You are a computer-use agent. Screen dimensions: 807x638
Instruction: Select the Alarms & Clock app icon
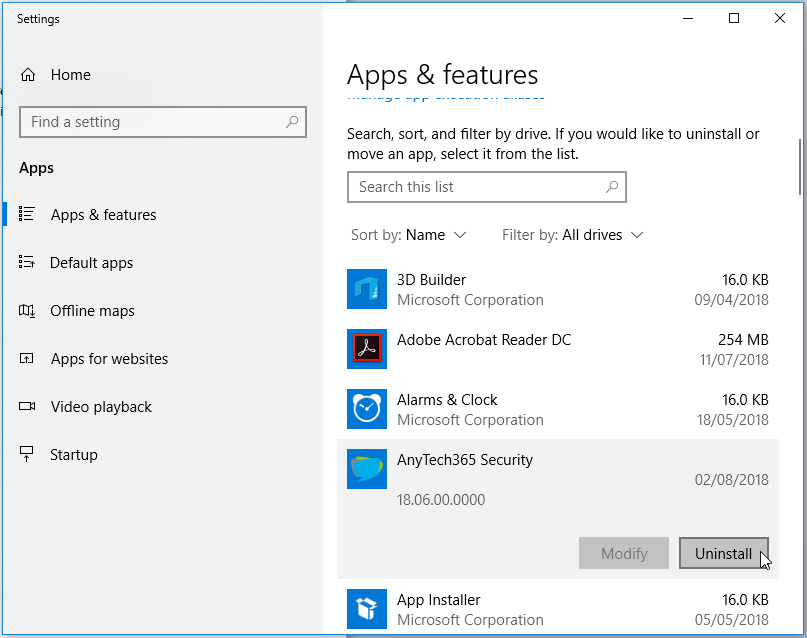click(366, 409)
